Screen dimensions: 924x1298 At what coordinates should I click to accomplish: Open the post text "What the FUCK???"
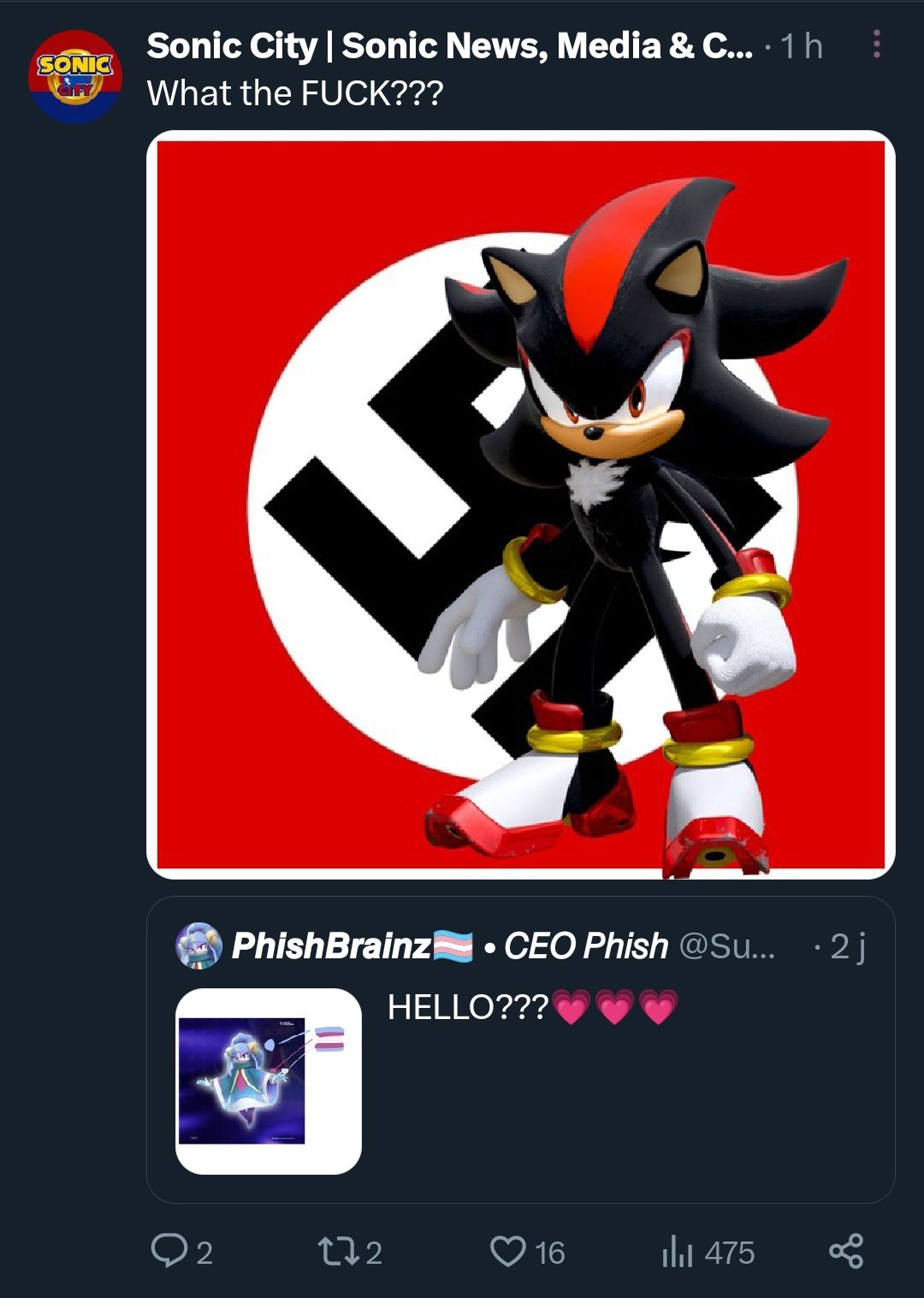click(x=295, y=93)
